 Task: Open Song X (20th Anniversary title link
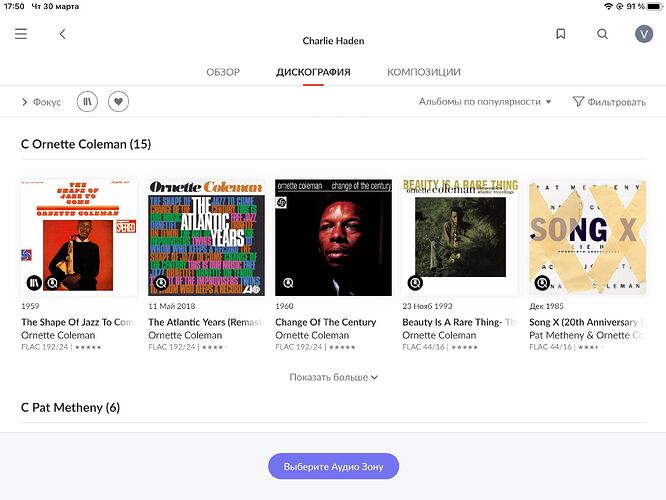click(x=587, y=322)
